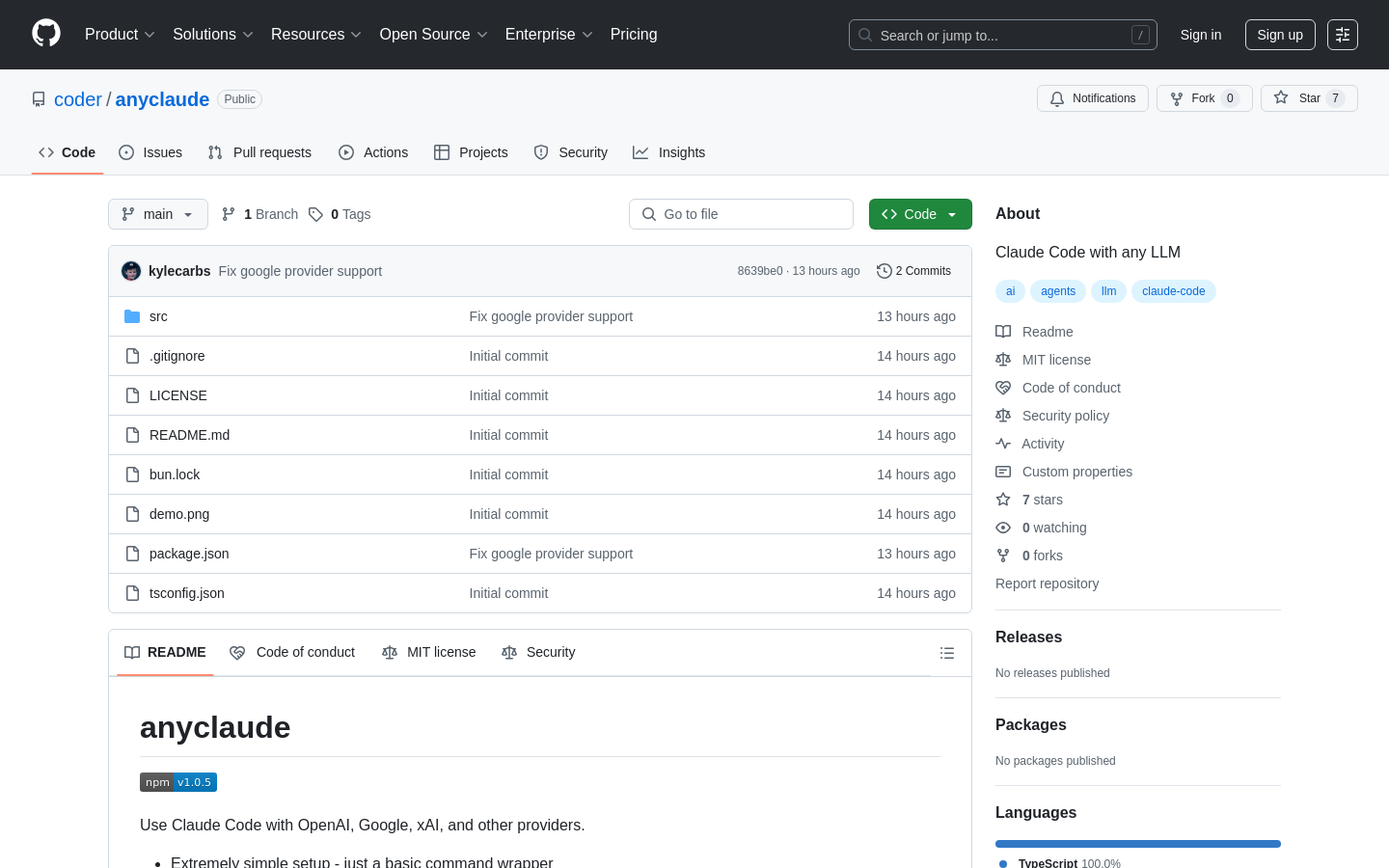Screen dimensions: 1389x868
Task: Click the Sign in link
Action: pos(1201,35)
